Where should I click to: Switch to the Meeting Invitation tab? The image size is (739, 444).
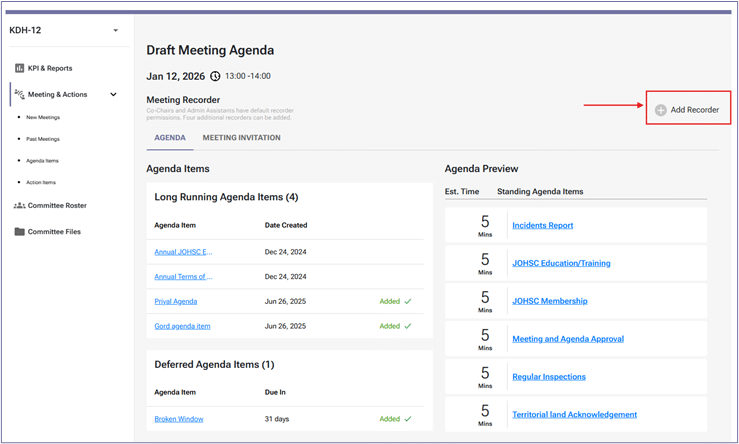(x=241, y=138)
